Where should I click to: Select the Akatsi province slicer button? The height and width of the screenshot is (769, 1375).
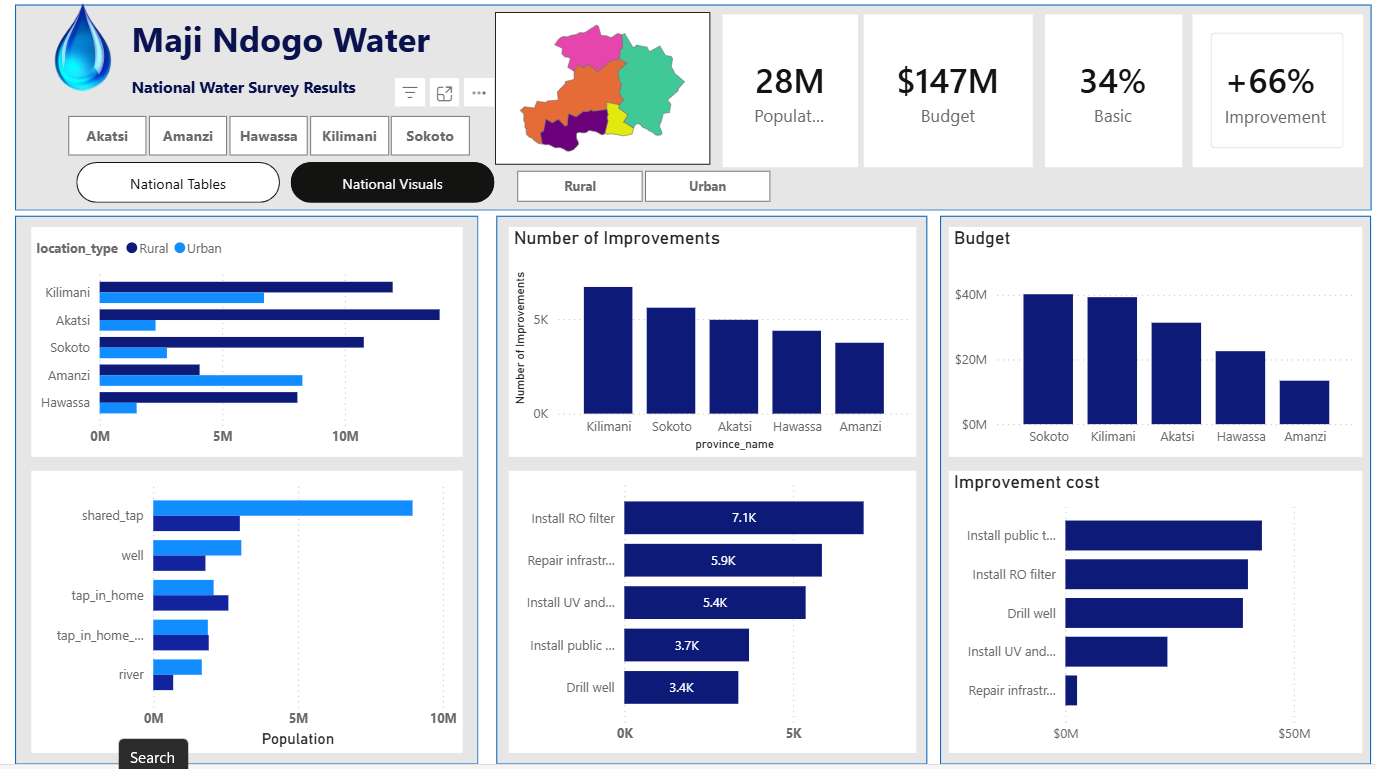[107, 136]
